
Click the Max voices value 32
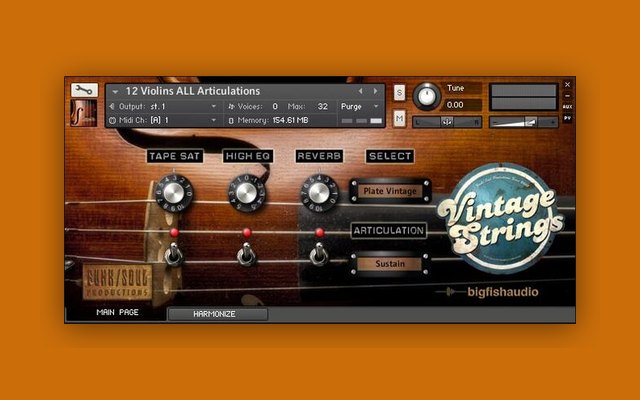322,107
